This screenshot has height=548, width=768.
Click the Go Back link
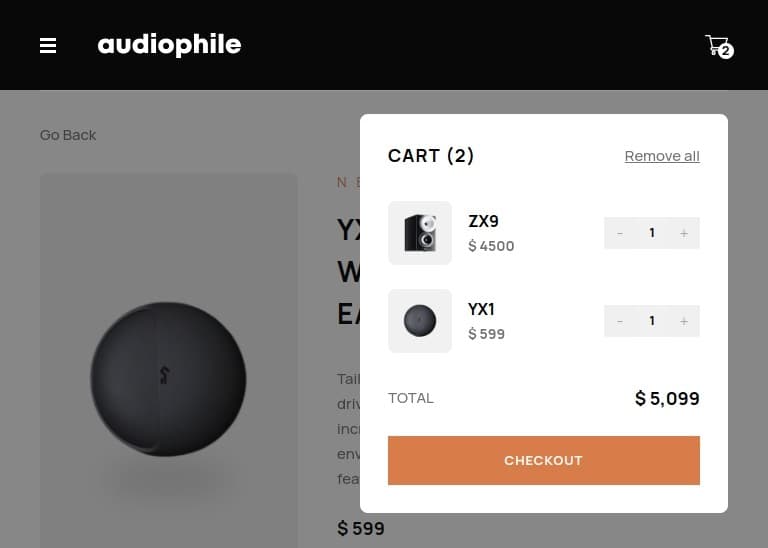click(x=68, y=135)
